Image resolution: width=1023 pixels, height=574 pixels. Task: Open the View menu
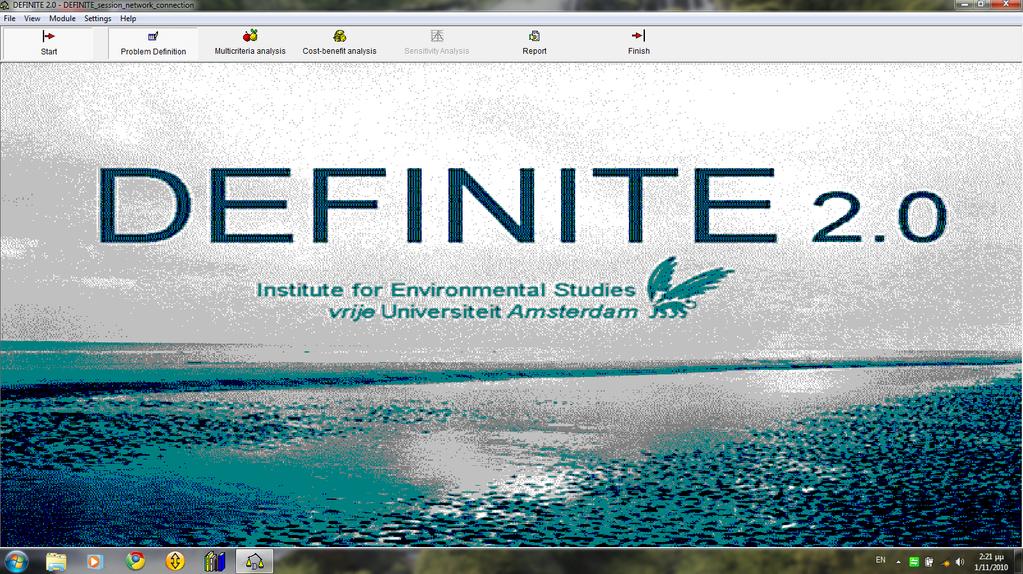(32, 18)
